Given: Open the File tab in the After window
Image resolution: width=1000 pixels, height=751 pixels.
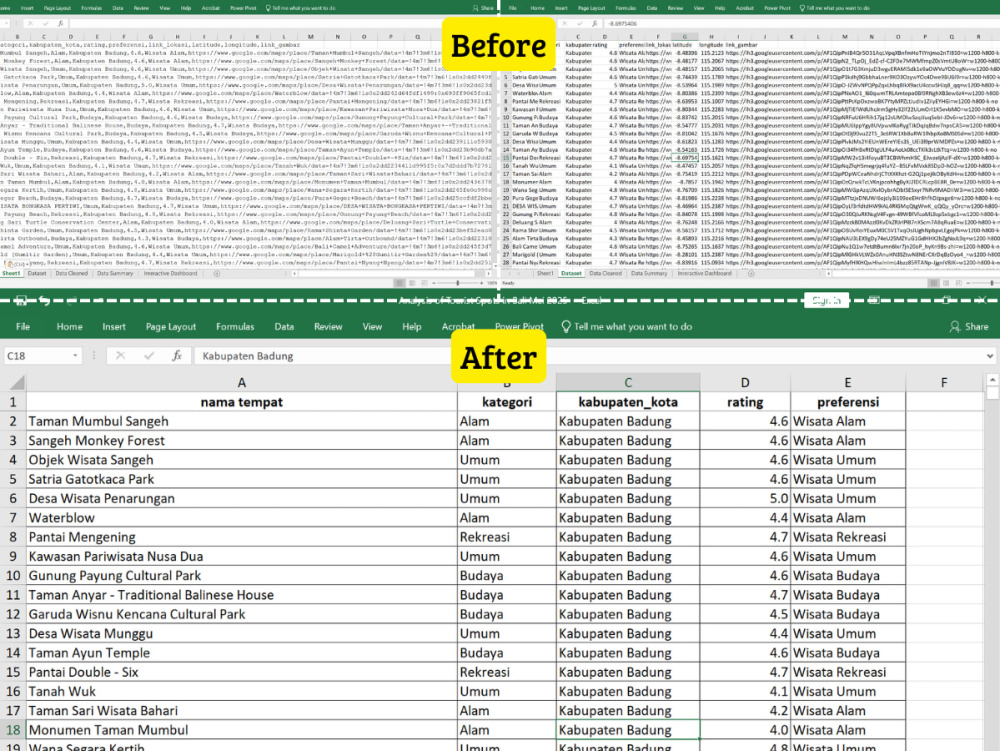Looking at the screenshot, I should 23,326.
